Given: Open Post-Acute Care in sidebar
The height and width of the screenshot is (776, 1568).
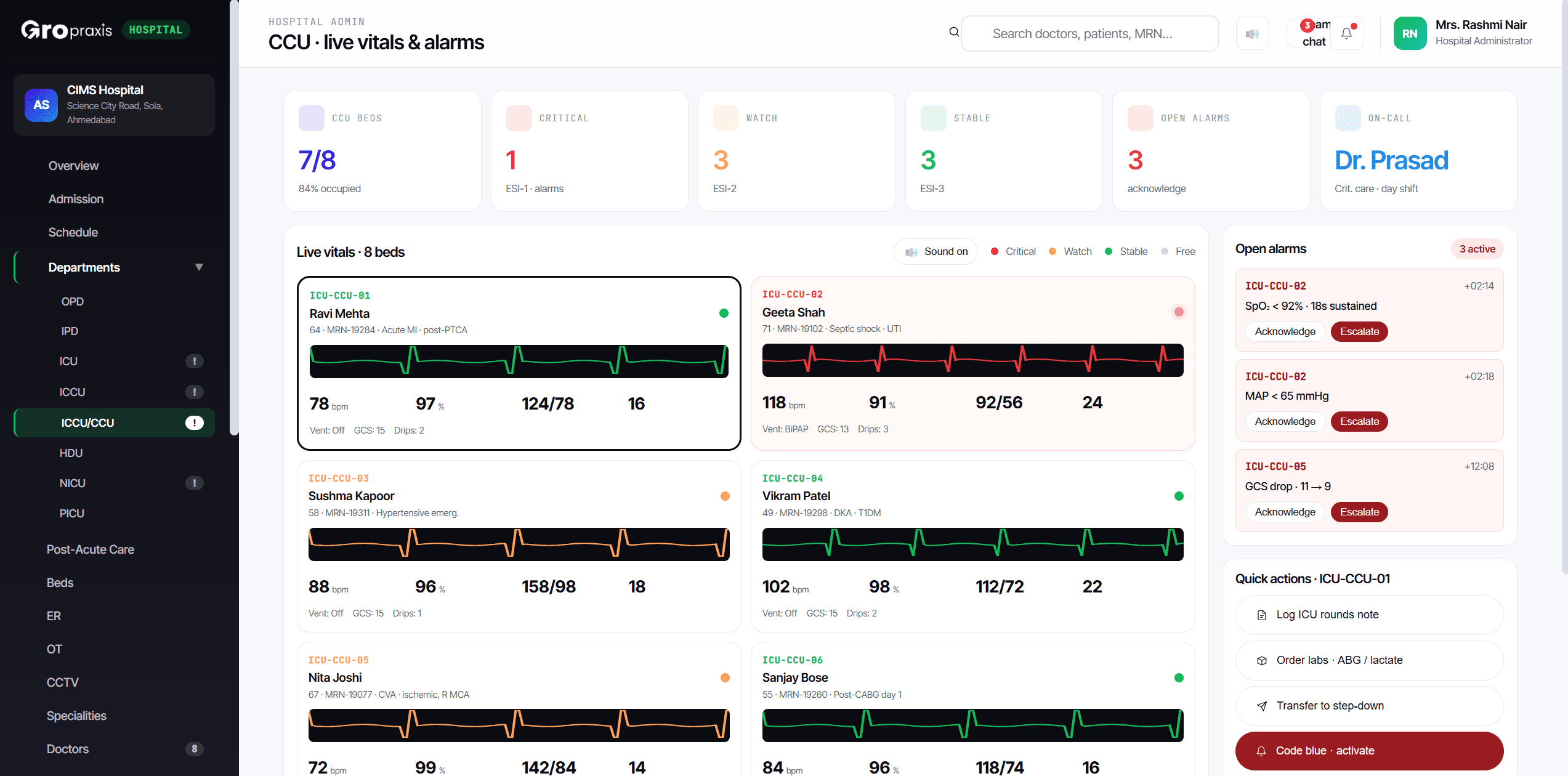Looking at the screenshot, I should (x=115, y=549).
